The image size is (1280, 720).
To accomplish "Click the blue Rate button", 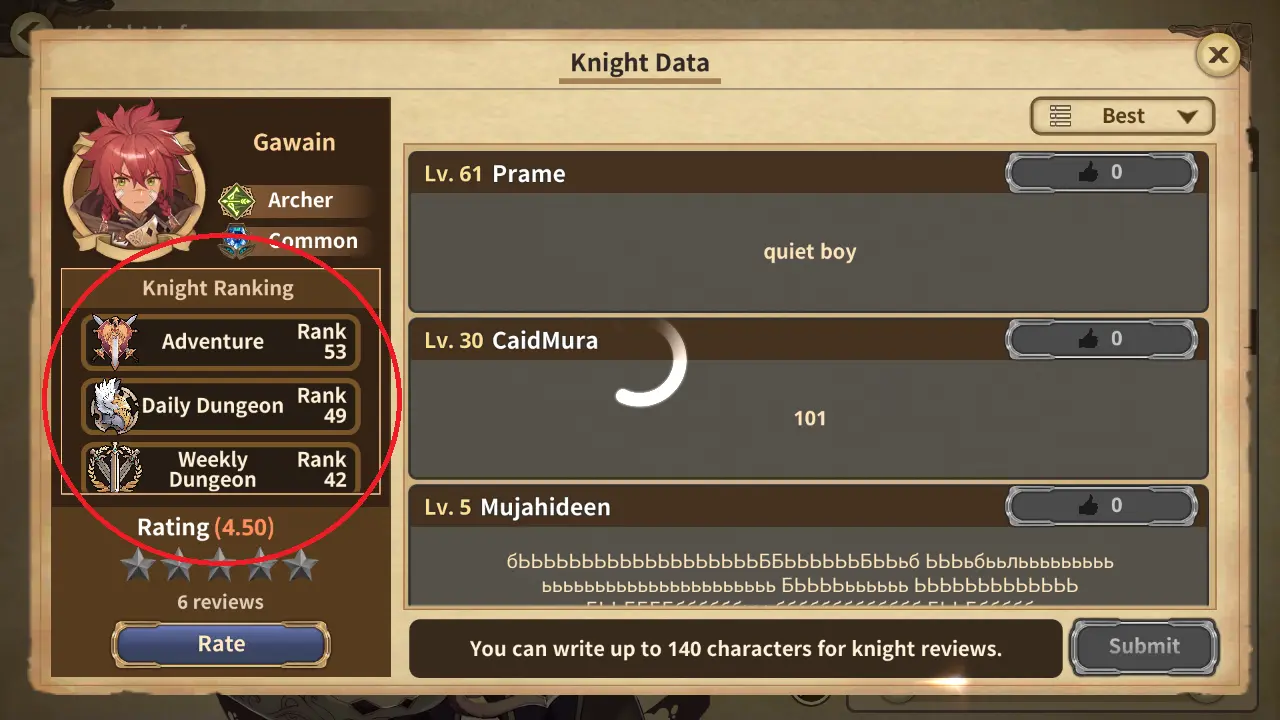I will 221,645.
